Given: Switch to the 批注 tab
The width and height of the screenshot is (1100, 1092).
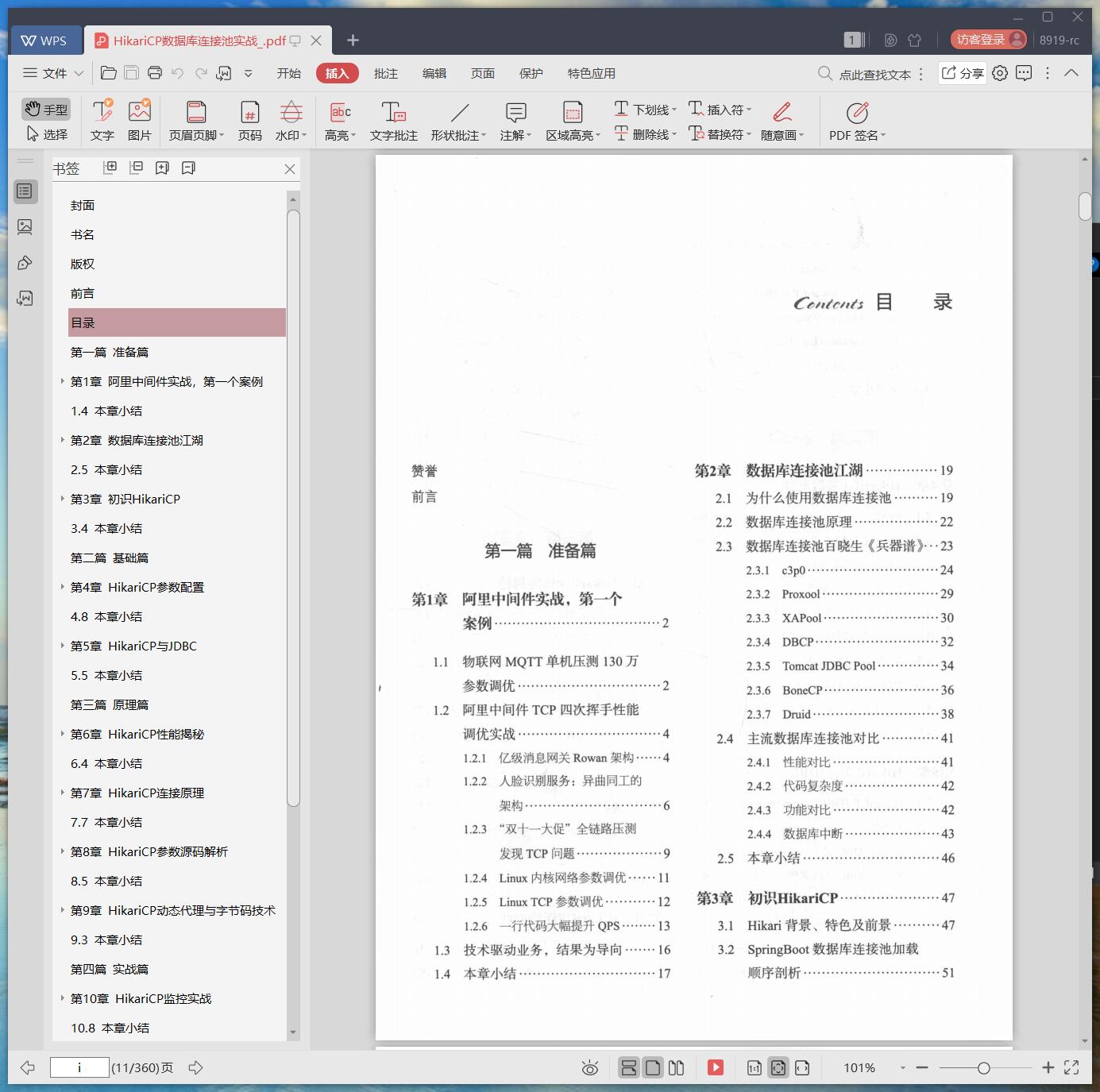Looking at the screenshot, I should (386, 73).
